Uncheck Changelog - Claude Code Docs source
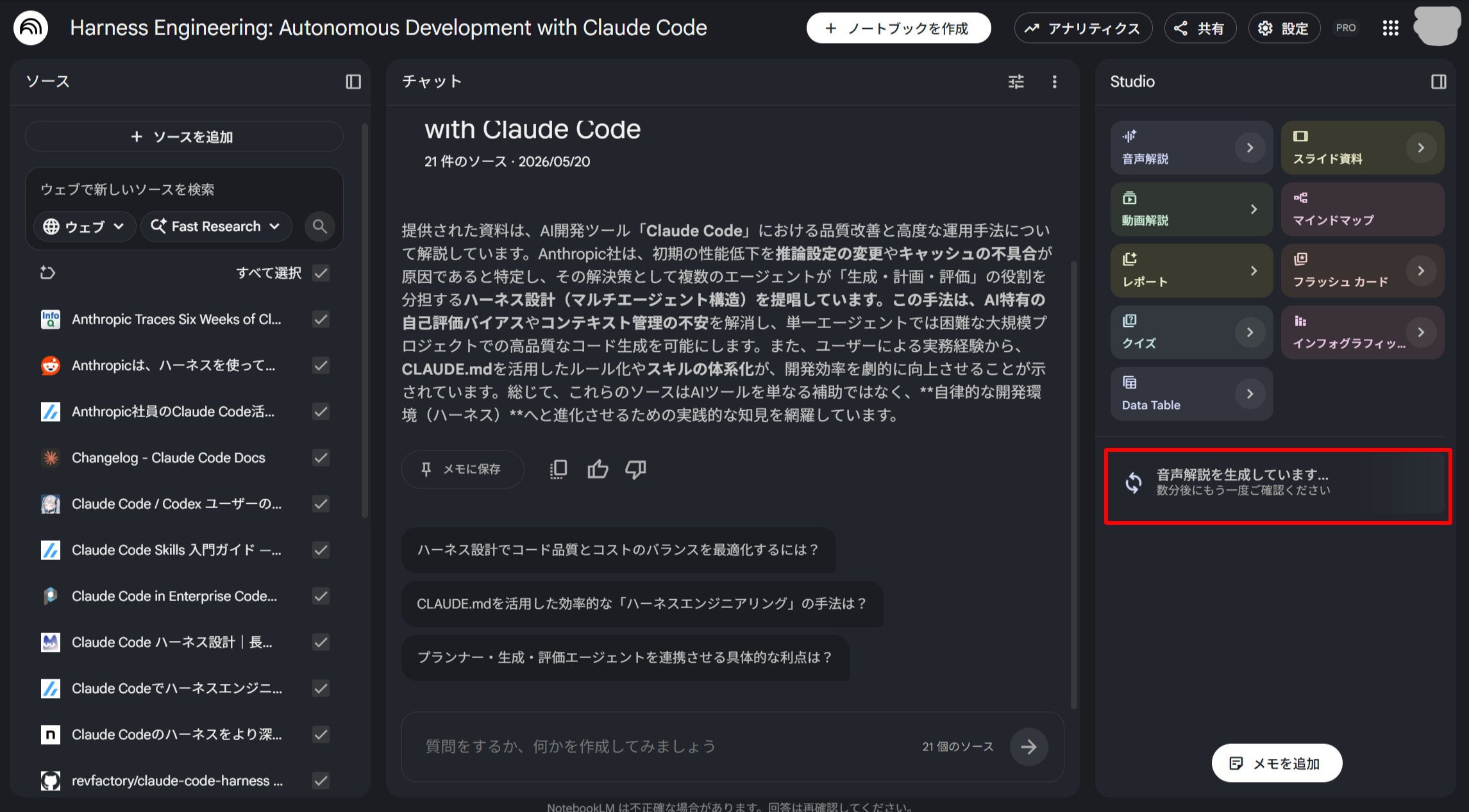 click(x=321, y=458)
